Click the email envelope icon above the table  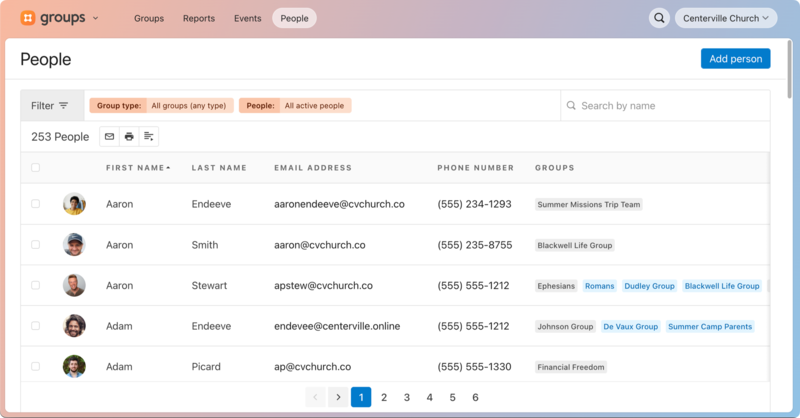[x=110, y=137]
